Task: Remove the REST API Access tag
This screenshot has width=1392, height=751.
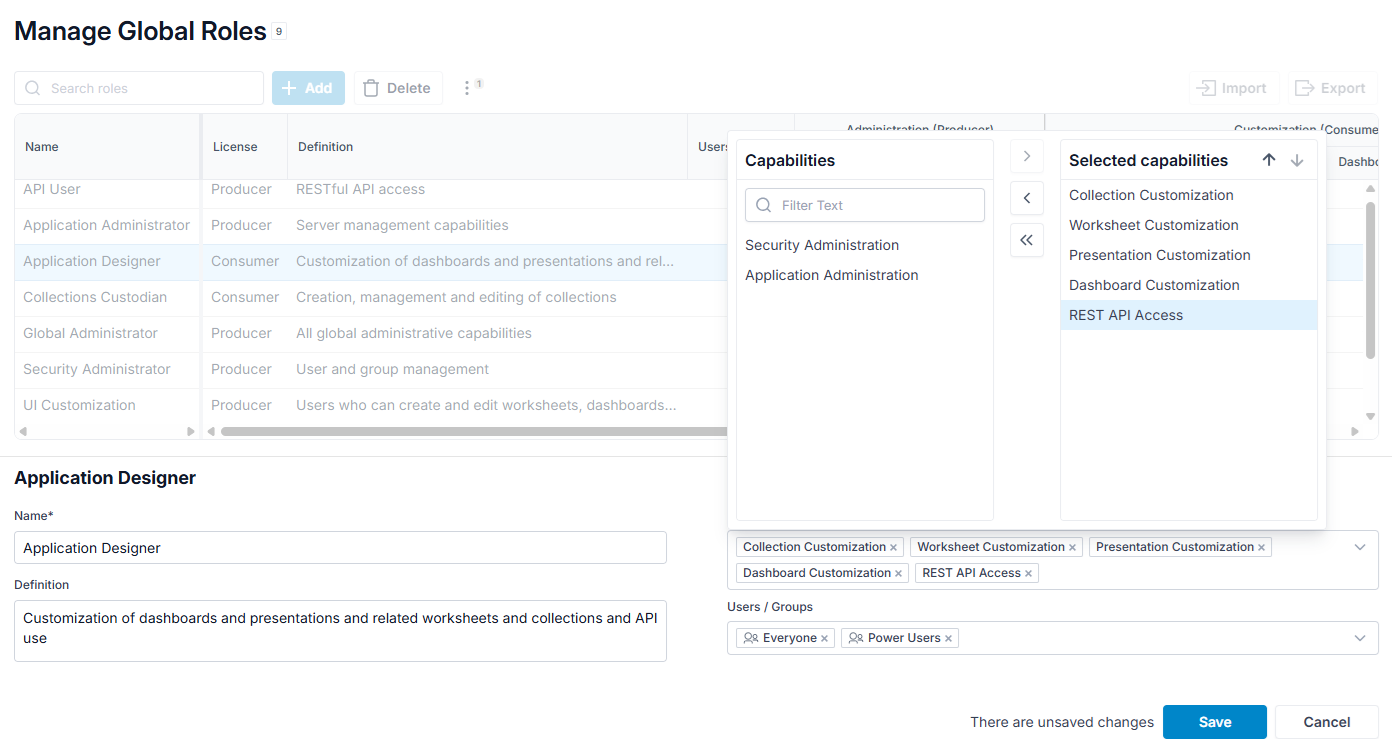Action: click(x=1028, y=574)
